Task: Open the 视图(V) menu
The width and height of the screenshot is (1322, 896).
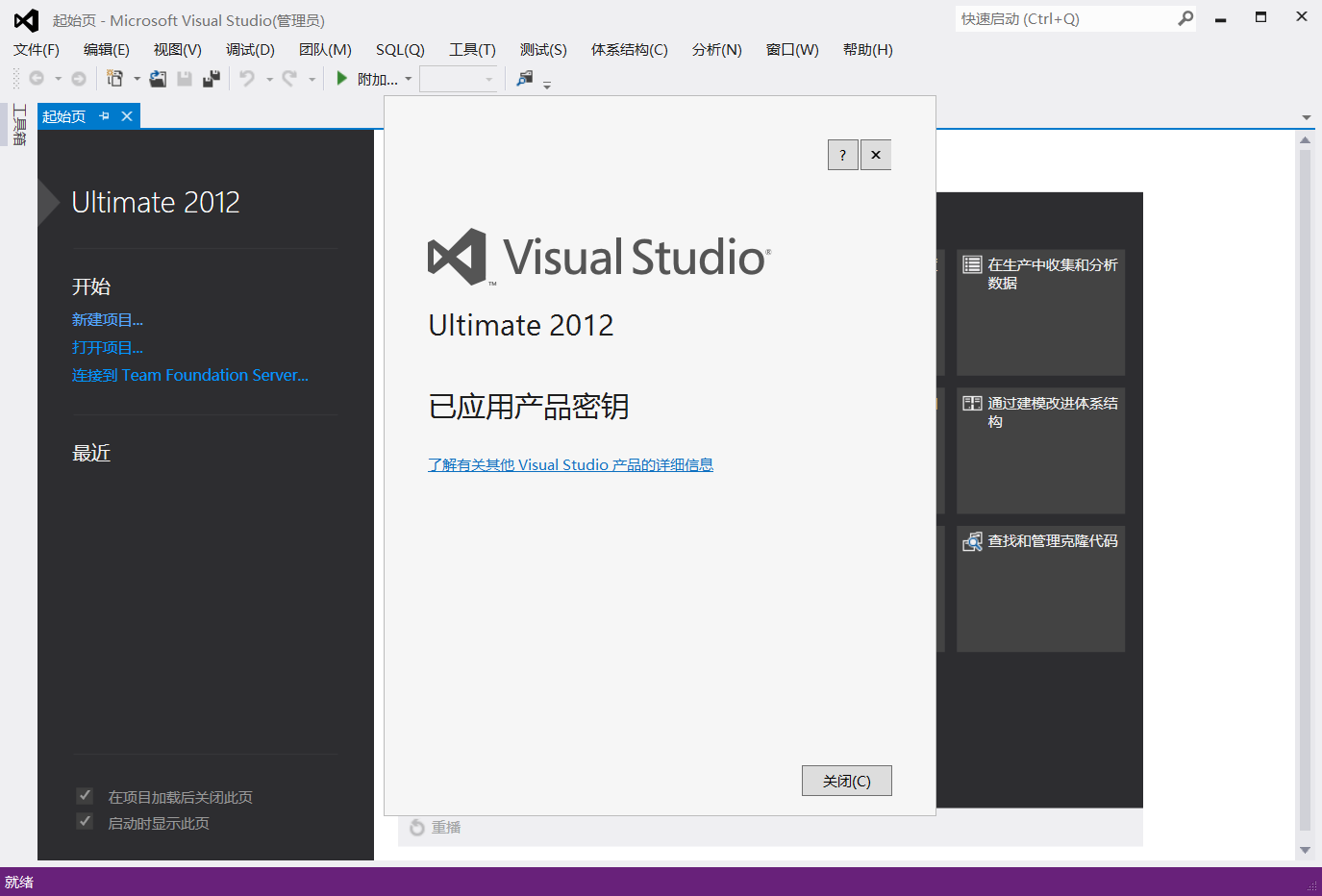Action: tap(178, 50)
